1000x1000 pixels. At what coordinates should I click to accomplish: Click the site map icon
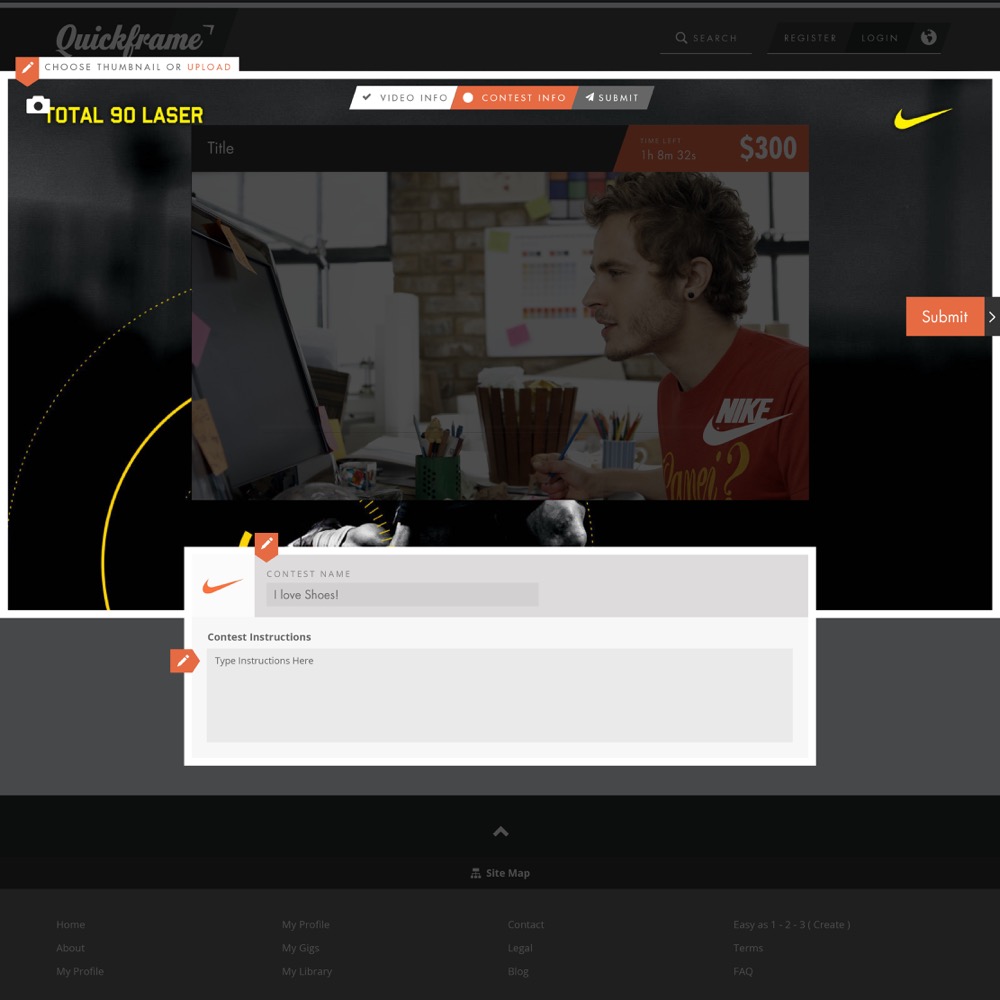476,873
